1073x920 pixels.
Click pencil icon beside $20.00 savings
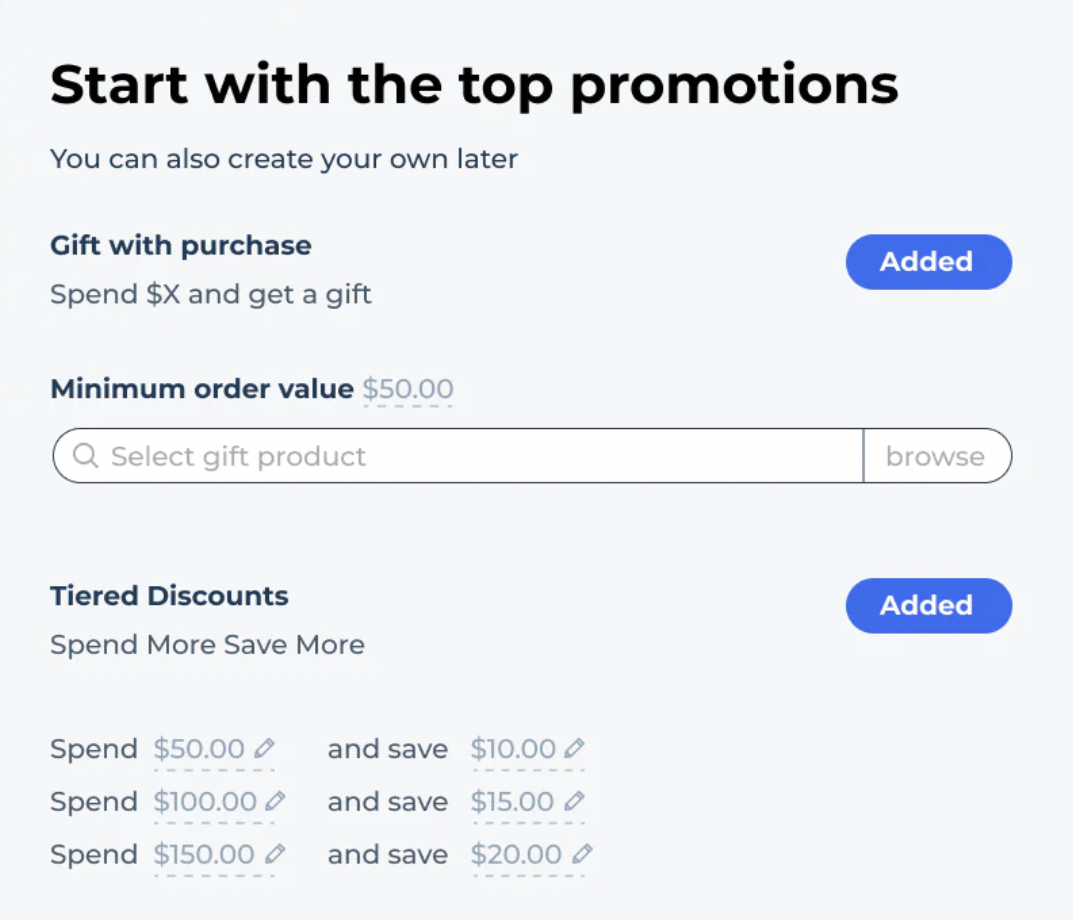[x=581, y=854]
